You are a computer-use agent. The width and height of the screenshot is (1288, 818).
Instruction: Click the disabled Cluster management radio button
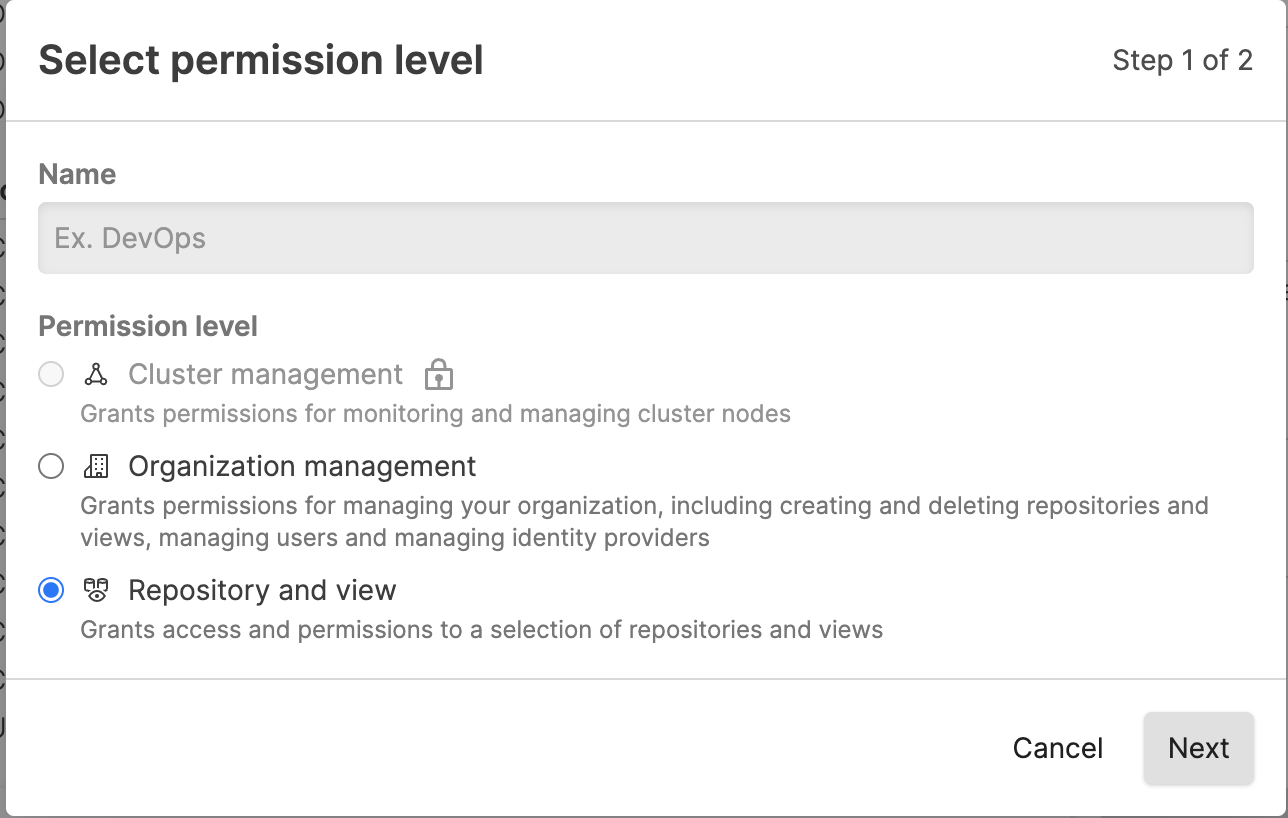coord(51,374)
